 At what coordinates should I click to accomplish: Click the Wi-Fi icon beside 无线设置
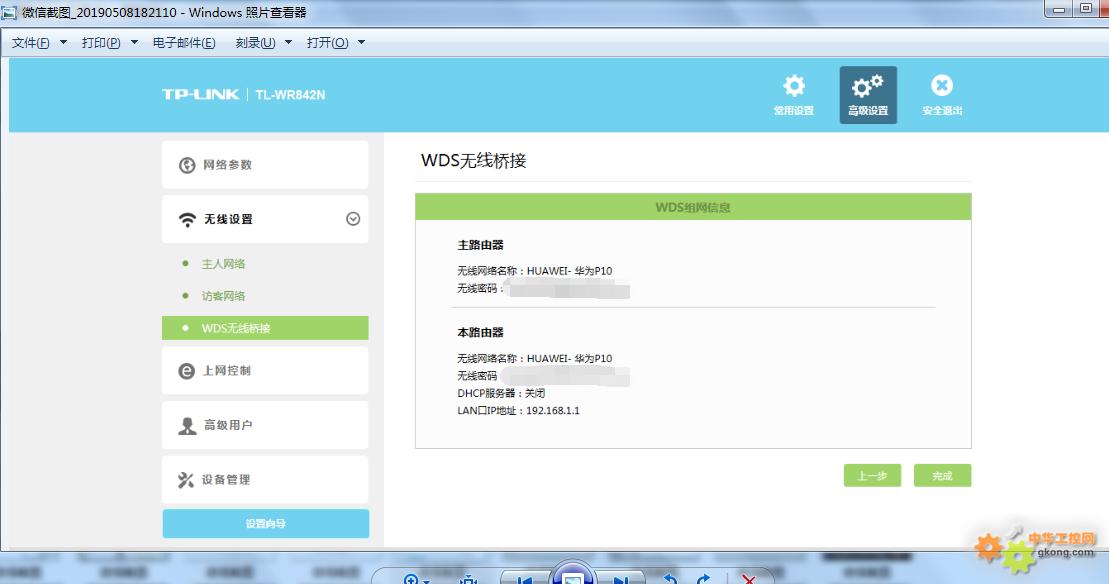[187, 220]
